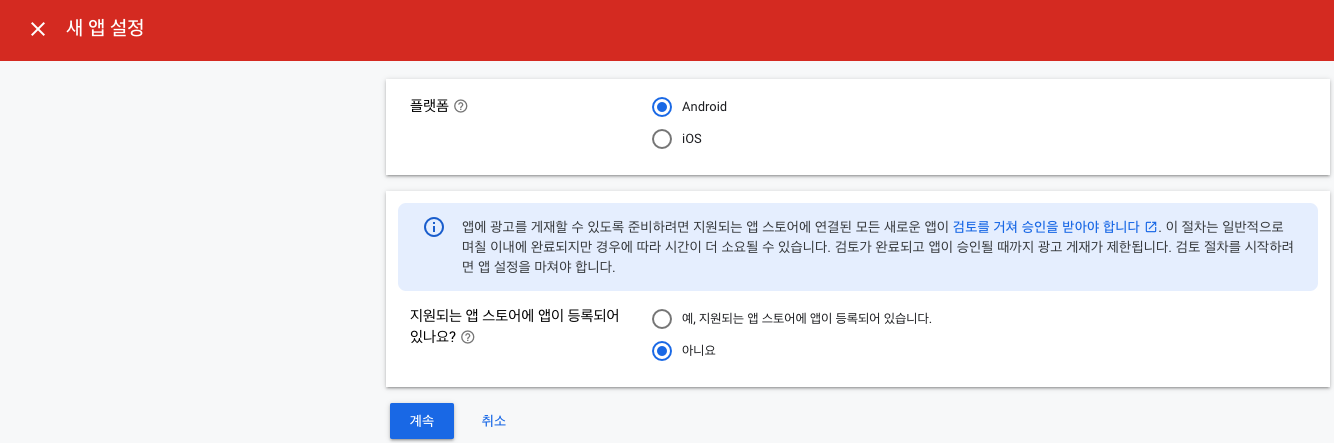This screenshot has width=1334, height=443.
Task: Choose 예, 지원되는 앱 스토어에 앱이 등록되어 있습니다
Action: 661,319
